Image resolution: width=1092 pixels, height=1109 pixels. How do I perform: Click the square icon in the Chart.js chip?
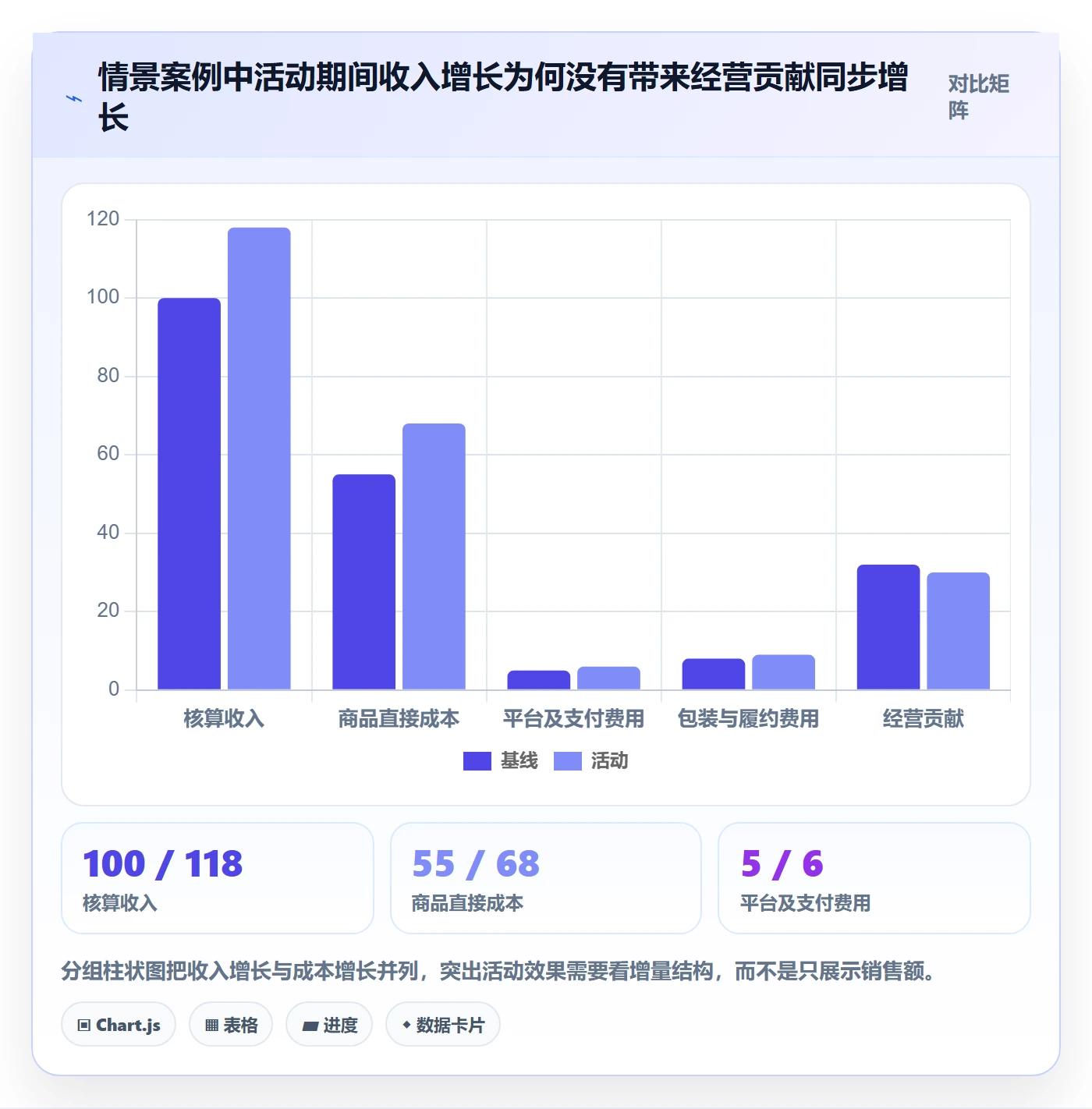(x=84, y=1026)
